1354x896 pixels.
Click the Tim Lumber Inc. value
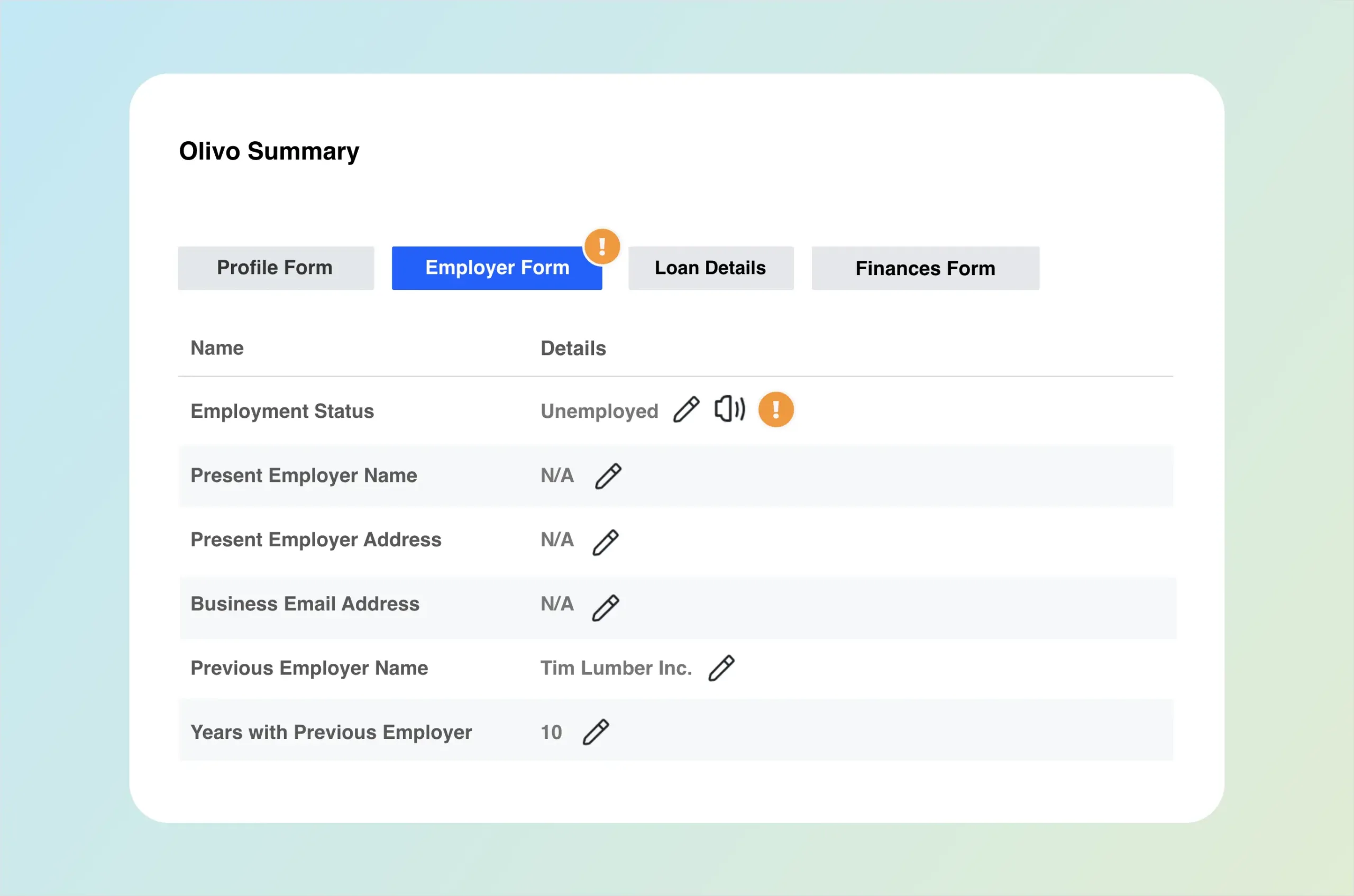[616, 668]
